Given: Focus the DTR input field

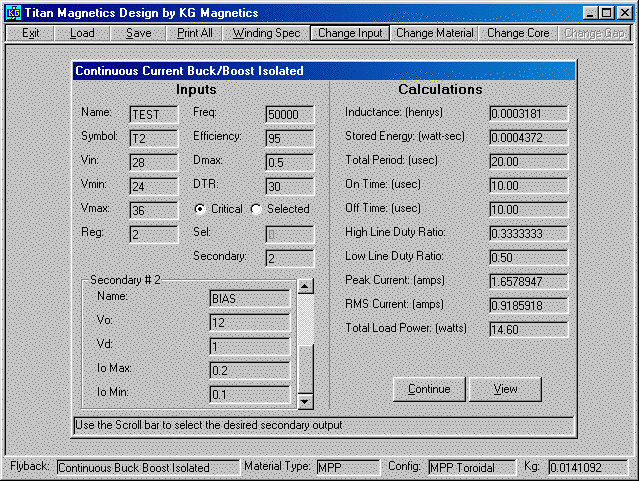Looking at the screenshot, I should pyautogui.click(x=290, y=187).
